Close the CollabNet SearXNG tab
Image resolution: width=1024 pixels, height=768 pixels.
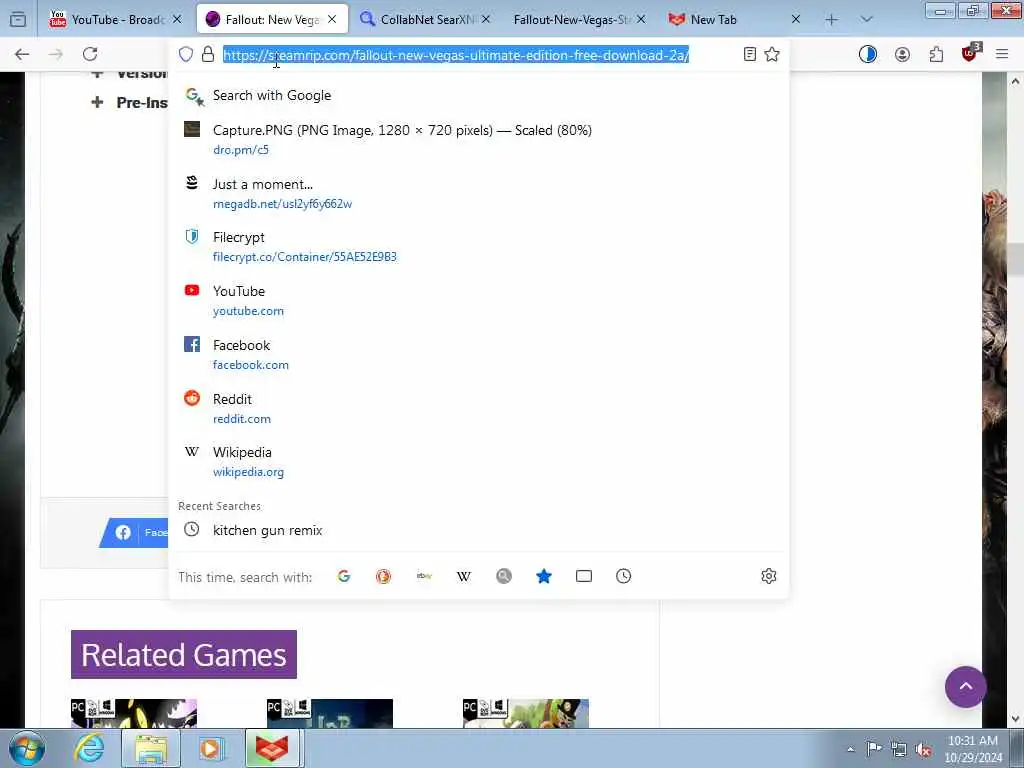(486, 20)
